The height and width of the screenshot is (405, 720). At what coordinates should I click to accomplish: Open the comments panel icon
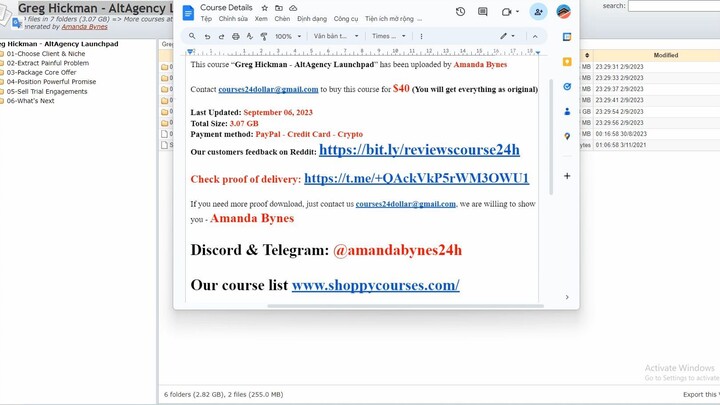coord(483,12)
